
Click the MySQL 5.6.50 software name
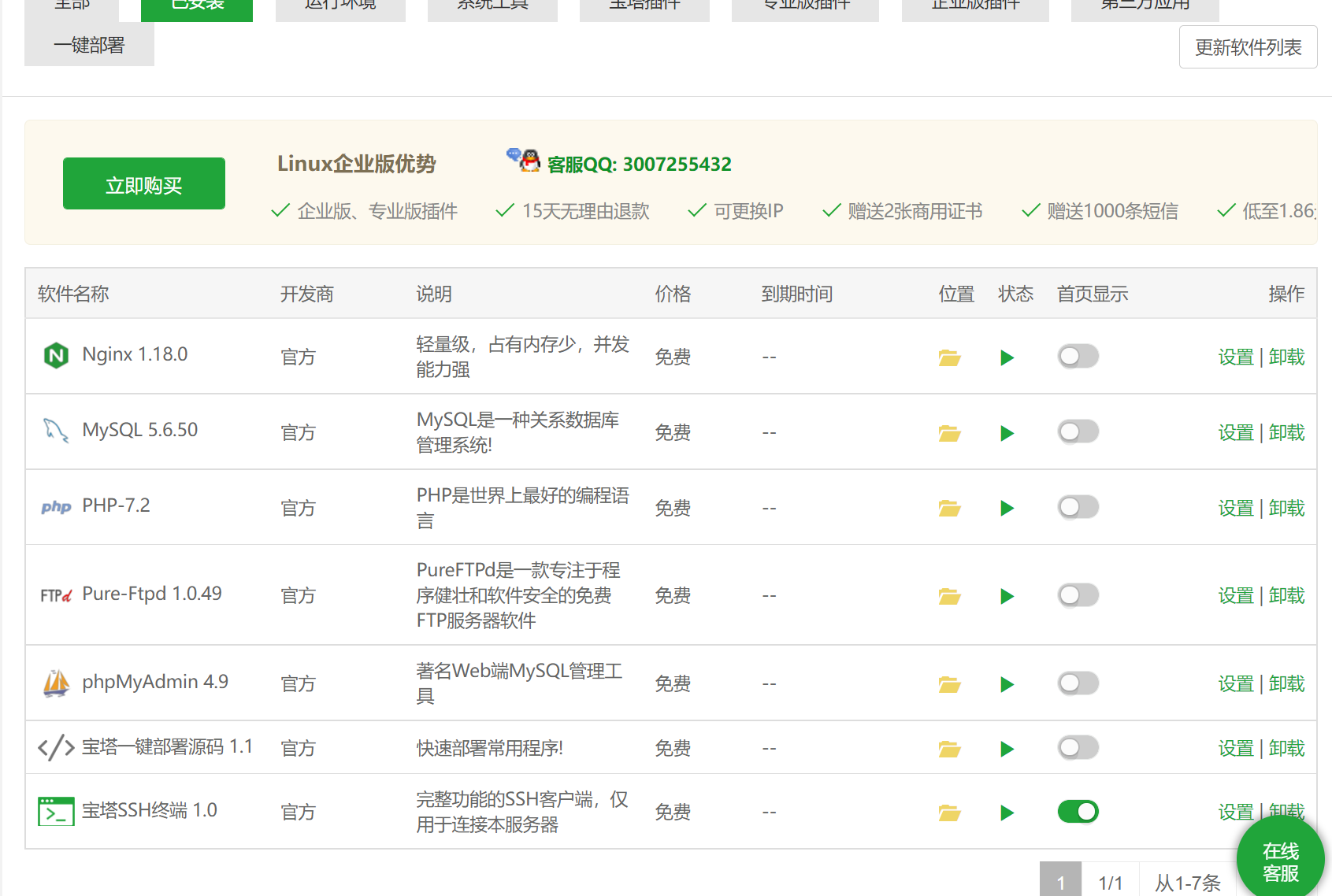coord(140,430)
